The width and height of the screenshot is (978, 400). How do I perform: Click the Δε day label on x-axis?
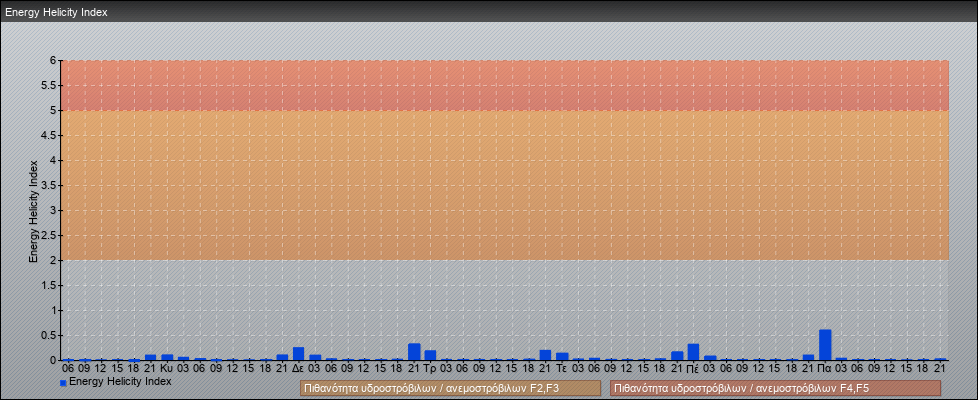pos(298,369)
